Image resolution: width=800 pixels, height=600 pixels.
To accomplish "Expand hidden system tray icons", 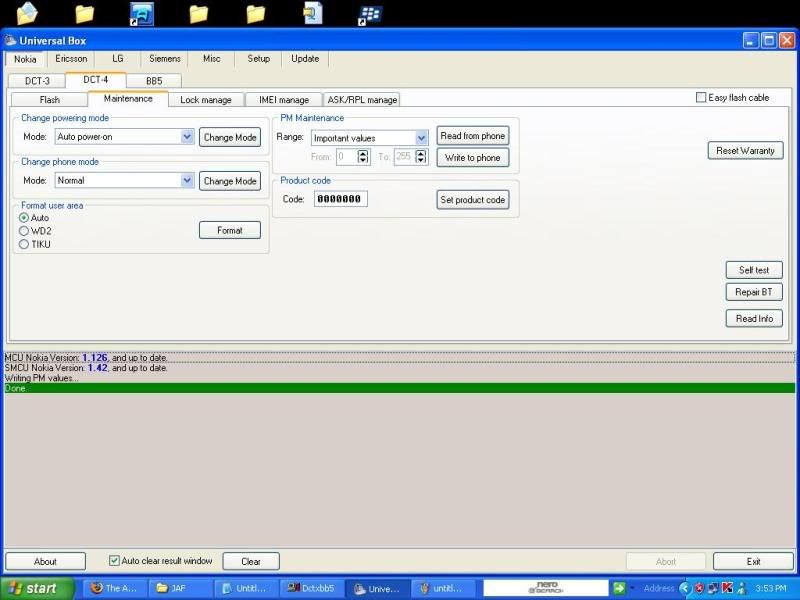I will tap(684, 588).
